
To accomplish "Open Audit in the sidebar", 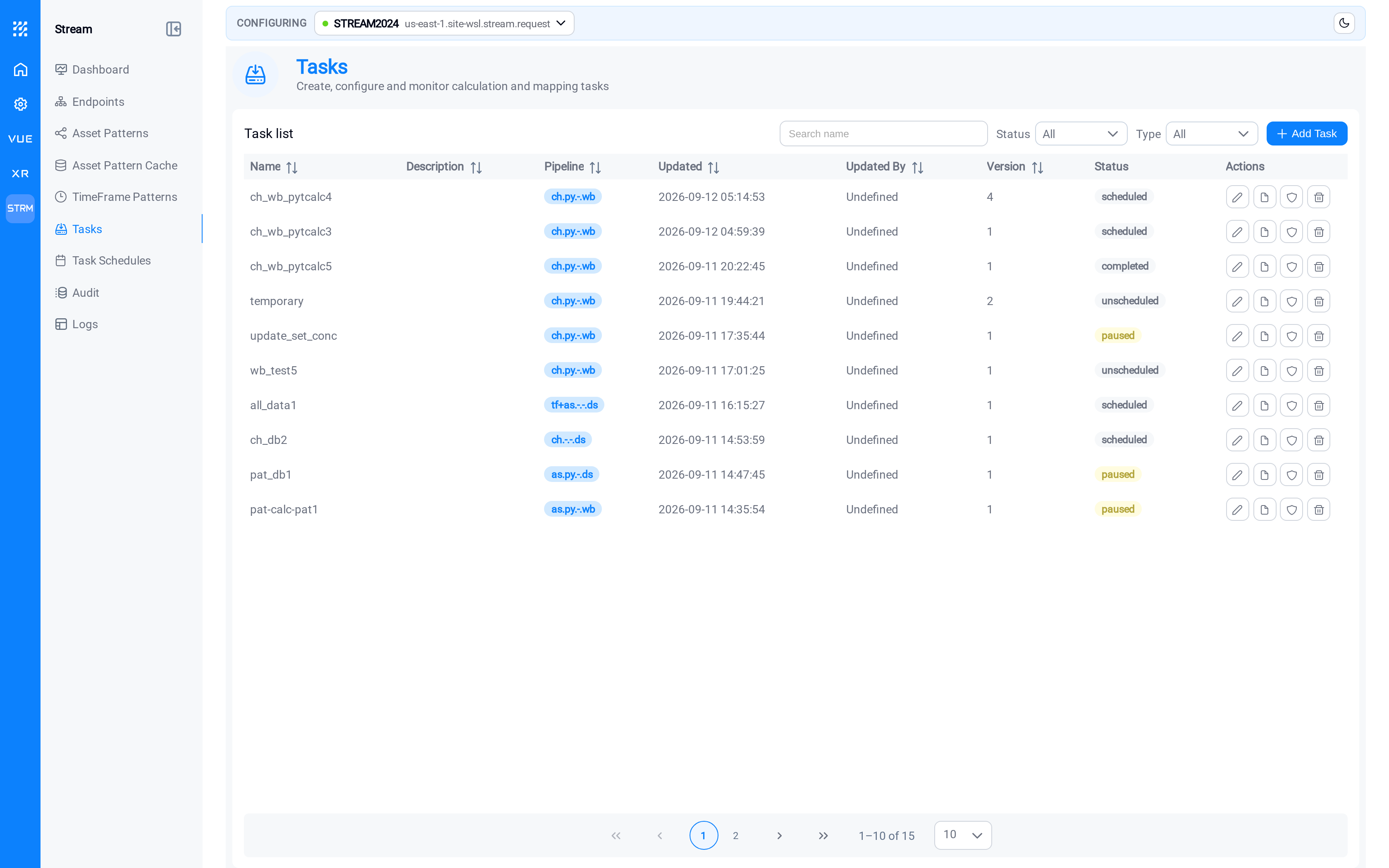I will [x=77, y=293].
